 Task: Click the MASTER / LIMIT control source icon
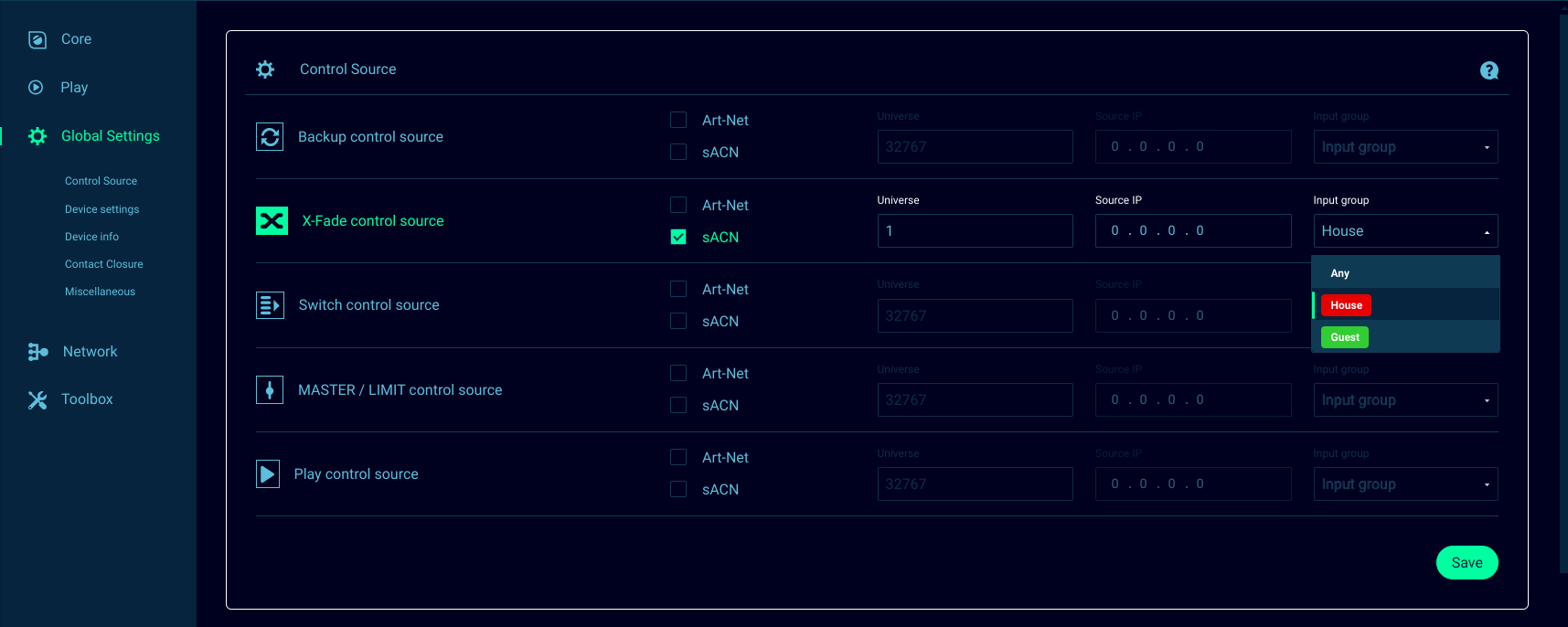[x=270, y=390]
